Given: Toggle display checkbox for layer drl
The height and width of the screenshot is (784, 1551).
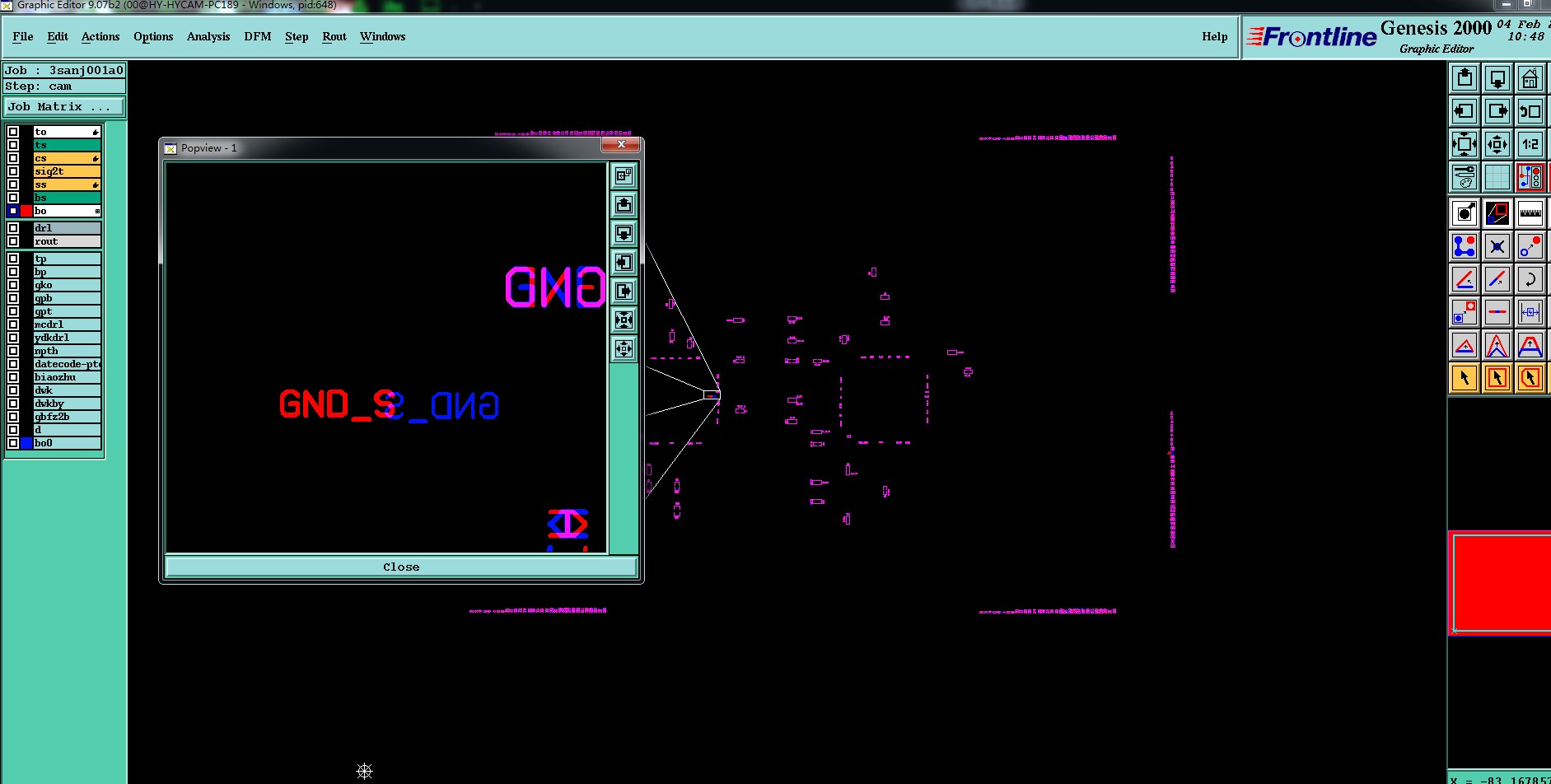Looking at the screenshot, I should point(13,228).
